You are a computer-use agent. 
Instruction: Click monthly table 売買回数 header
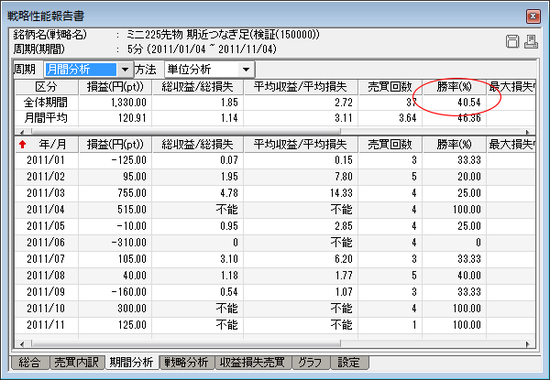click(x=390, y=144)
